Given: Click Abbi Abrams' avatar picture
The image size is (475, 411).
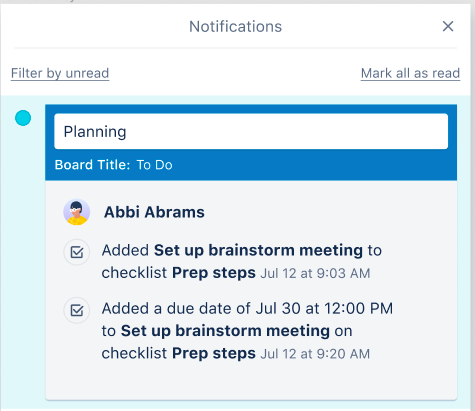Looking at the screenshot, I should (77, 212).
